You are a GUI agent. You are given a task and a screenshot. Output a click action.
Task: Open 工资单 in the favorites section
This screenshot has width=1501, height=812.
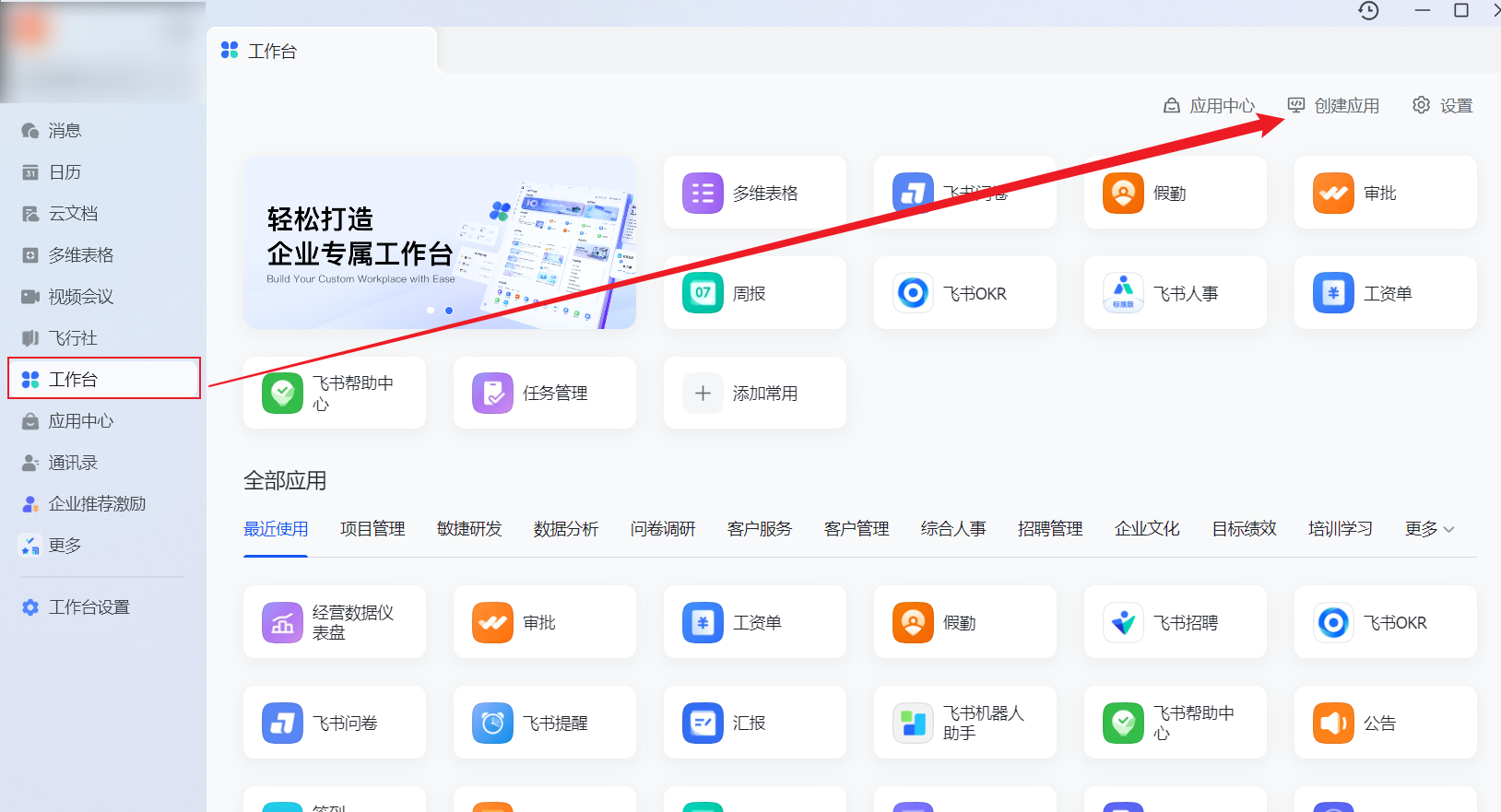[1385, 293]
